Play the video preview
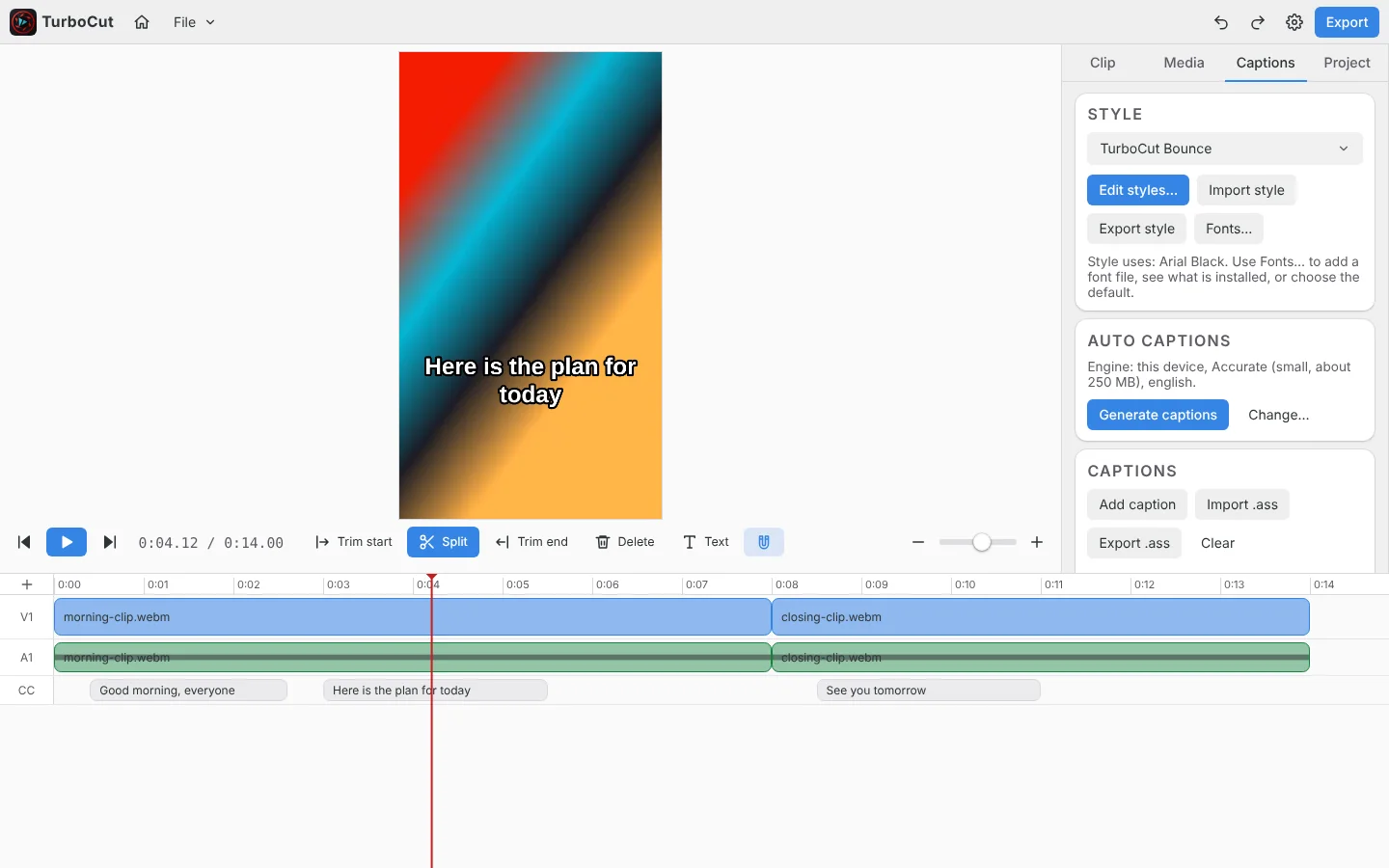Image resolution: width=1389 pixels, height=868 pixels. [67, 542]
